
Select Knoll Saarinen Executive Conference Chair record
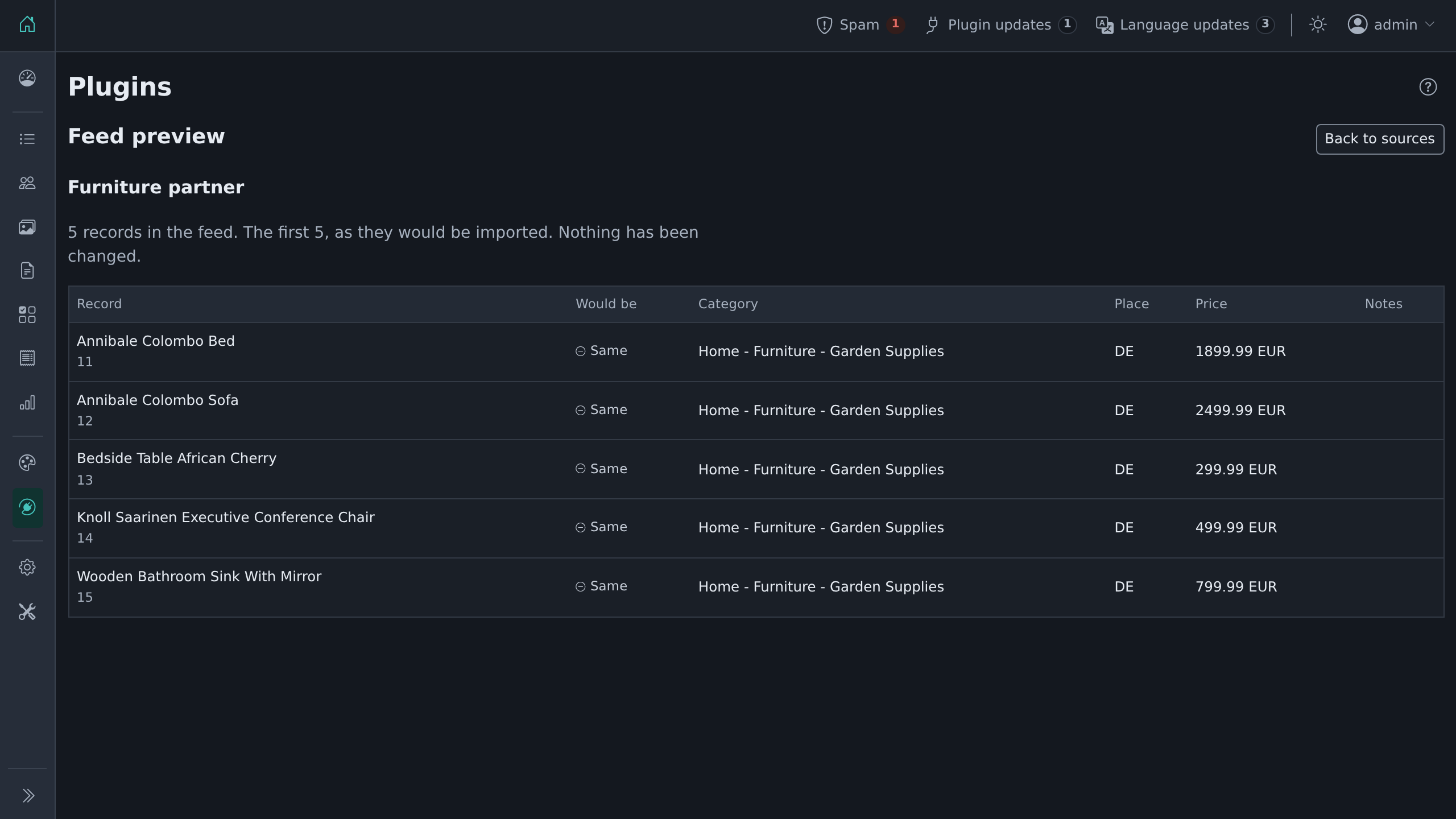[225, 517]
